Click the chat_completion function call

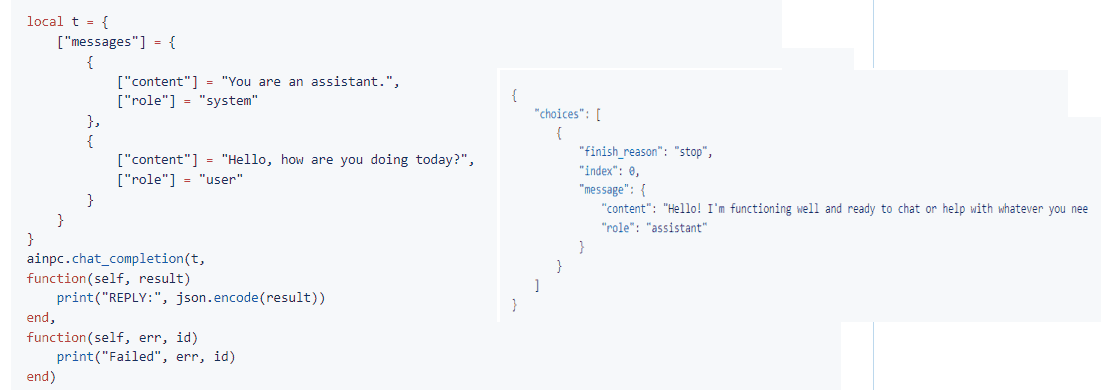tap(115, 259)
